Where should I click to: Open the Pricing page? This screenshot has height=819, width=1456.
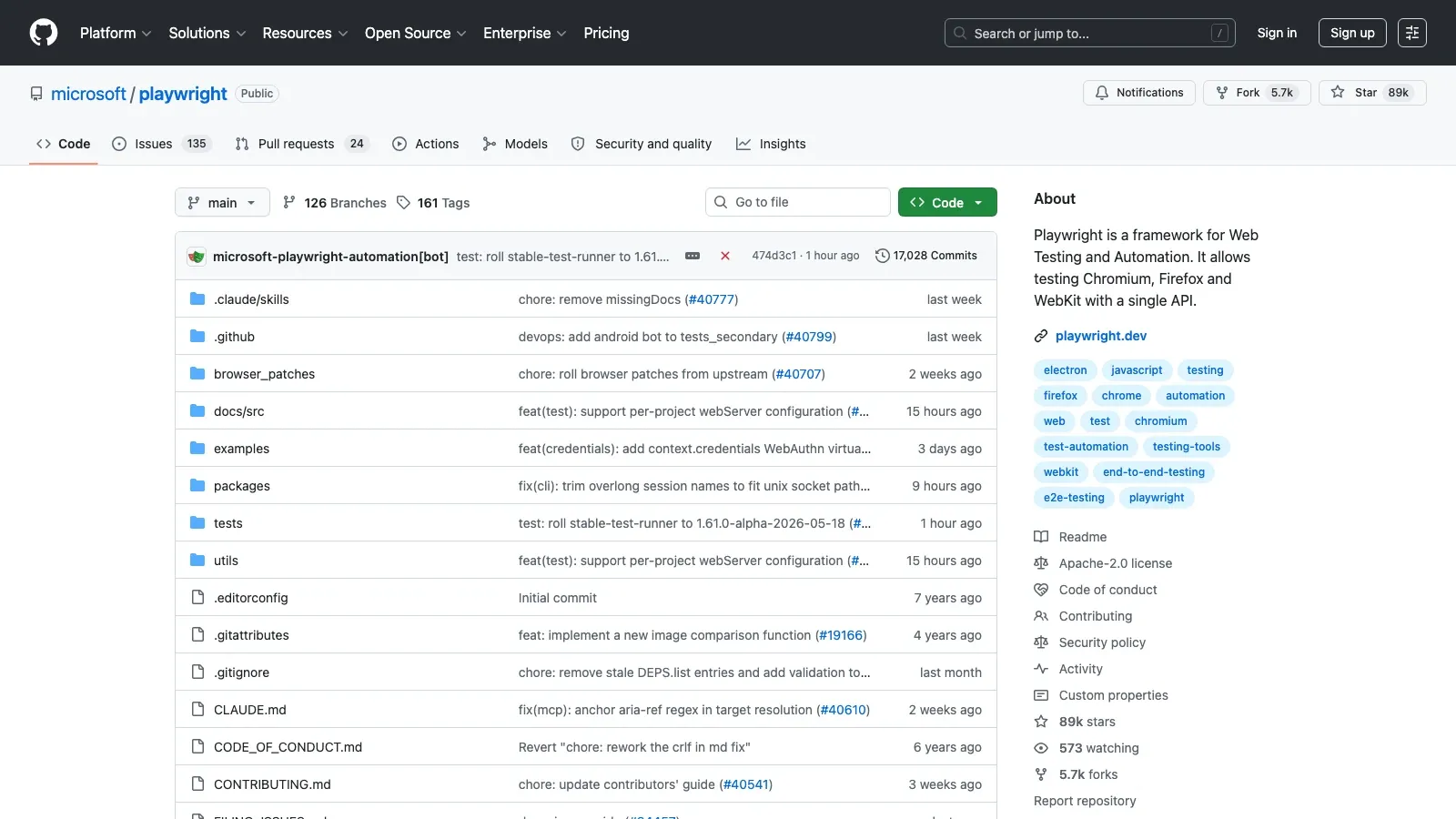tap(606, 33)
